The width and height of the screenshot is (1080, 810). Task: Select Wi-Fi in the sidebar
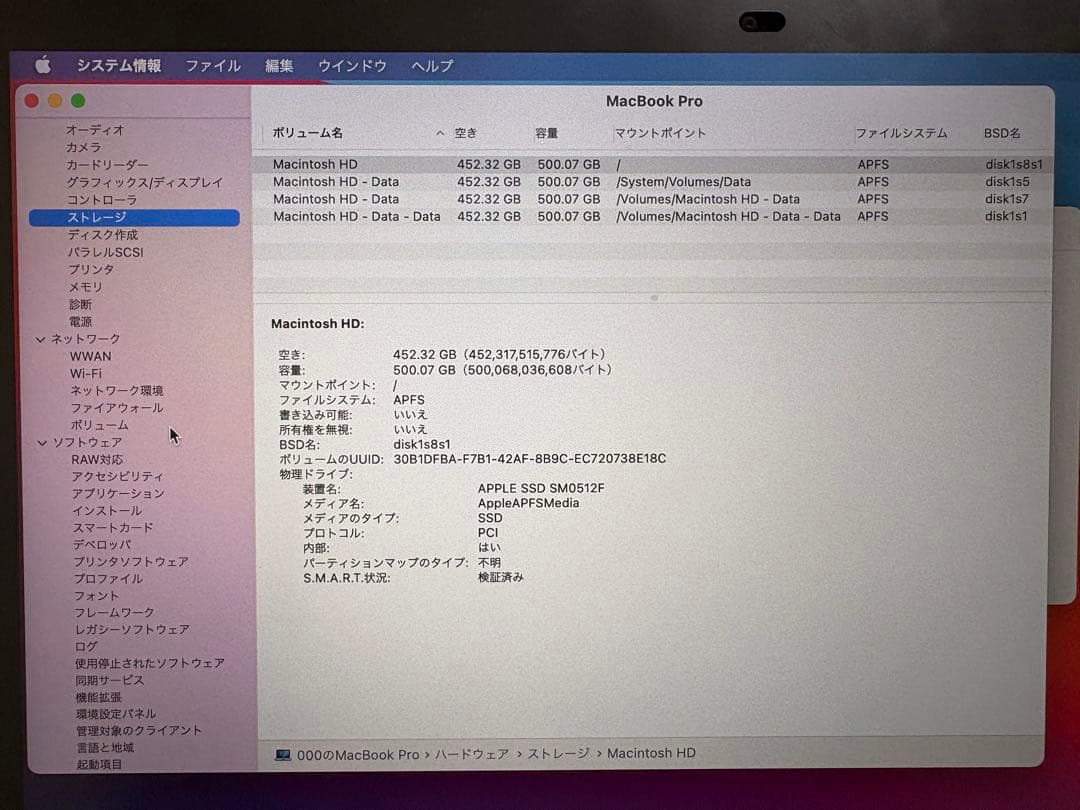(91, 373)
